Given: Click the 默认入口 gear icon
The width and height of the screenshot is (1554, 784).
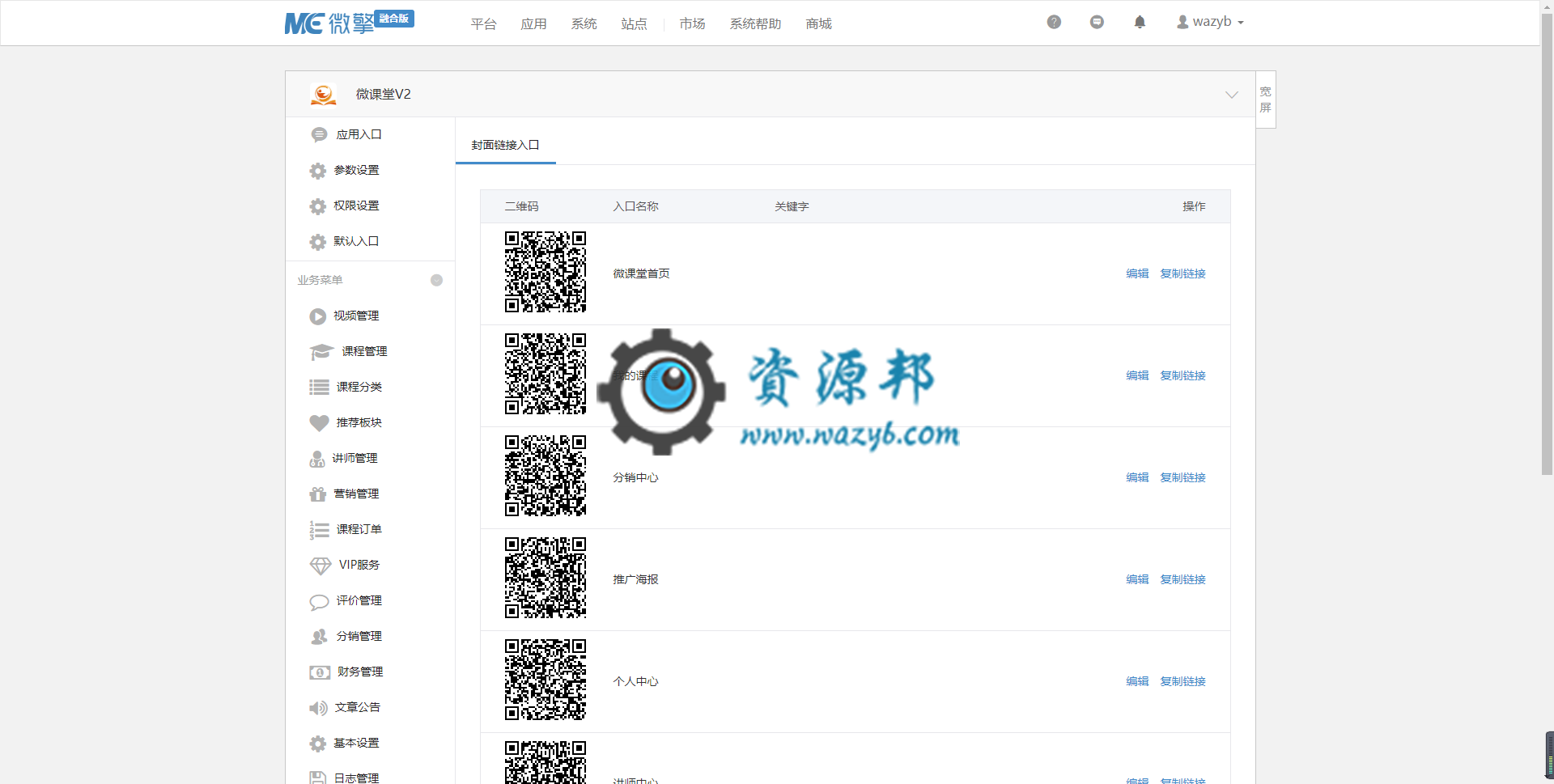Looking at the screenshot, I should coord(318,242).
